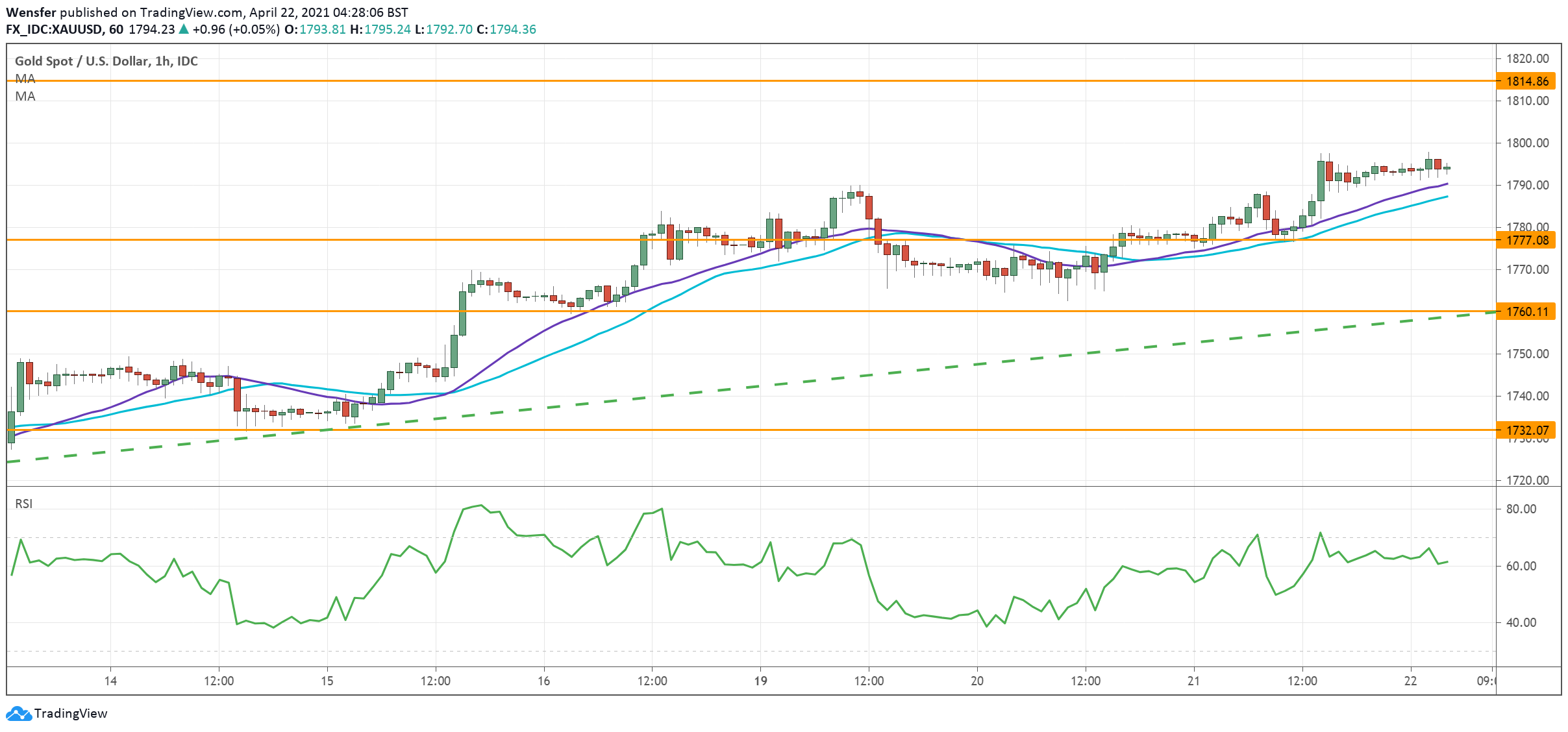Open the TradingView.com link in header
This screenshot has height=732, width=1568.
(x=192, y=12)
